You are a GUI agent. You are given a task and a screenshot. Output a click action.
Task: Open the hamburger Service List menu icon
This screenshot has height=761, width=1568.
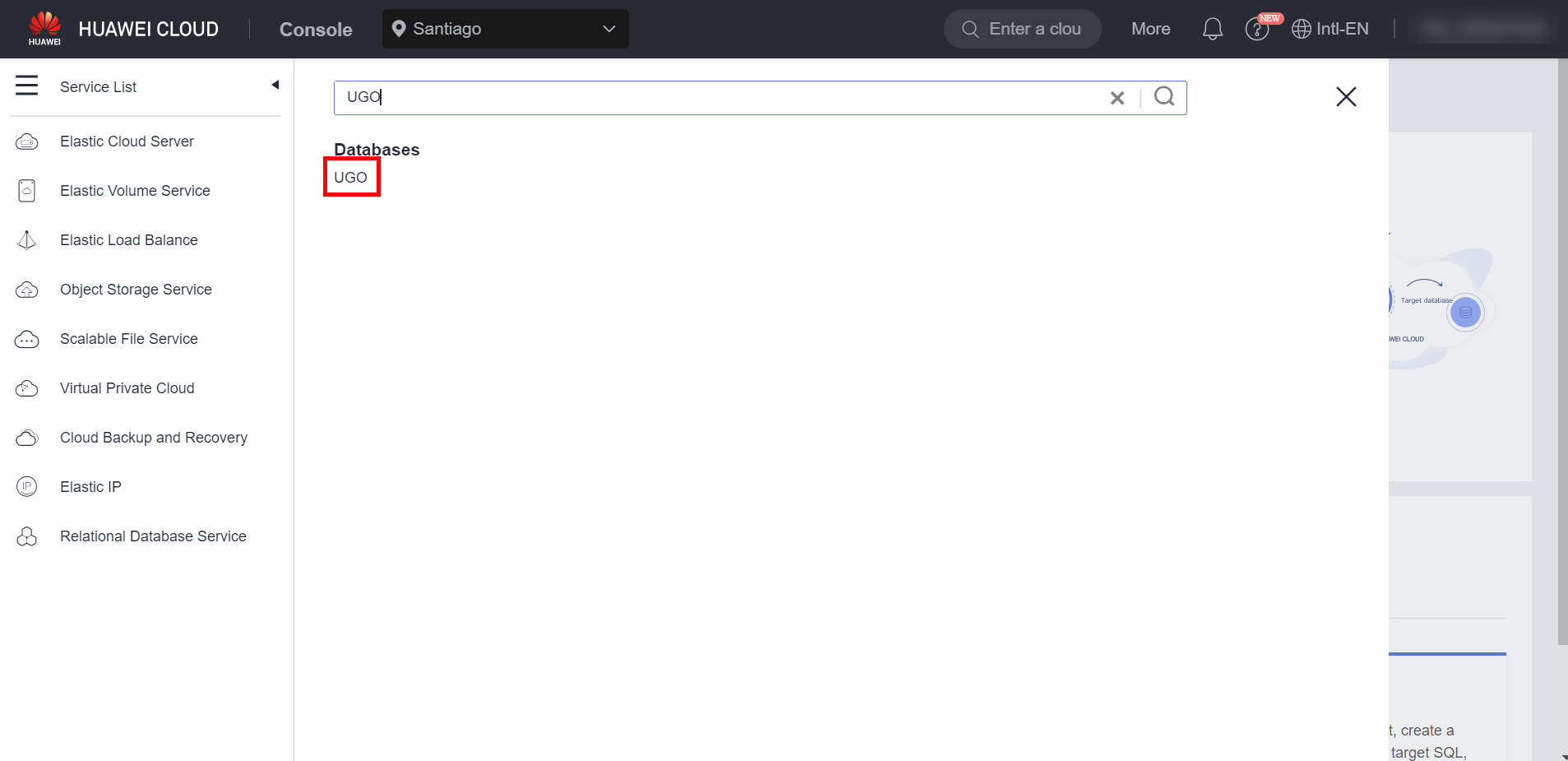click(26, 86)
